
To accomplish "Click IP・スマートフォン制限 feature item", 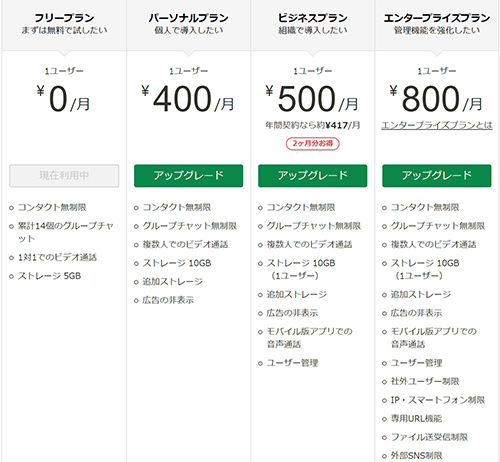I will (437, 400).
